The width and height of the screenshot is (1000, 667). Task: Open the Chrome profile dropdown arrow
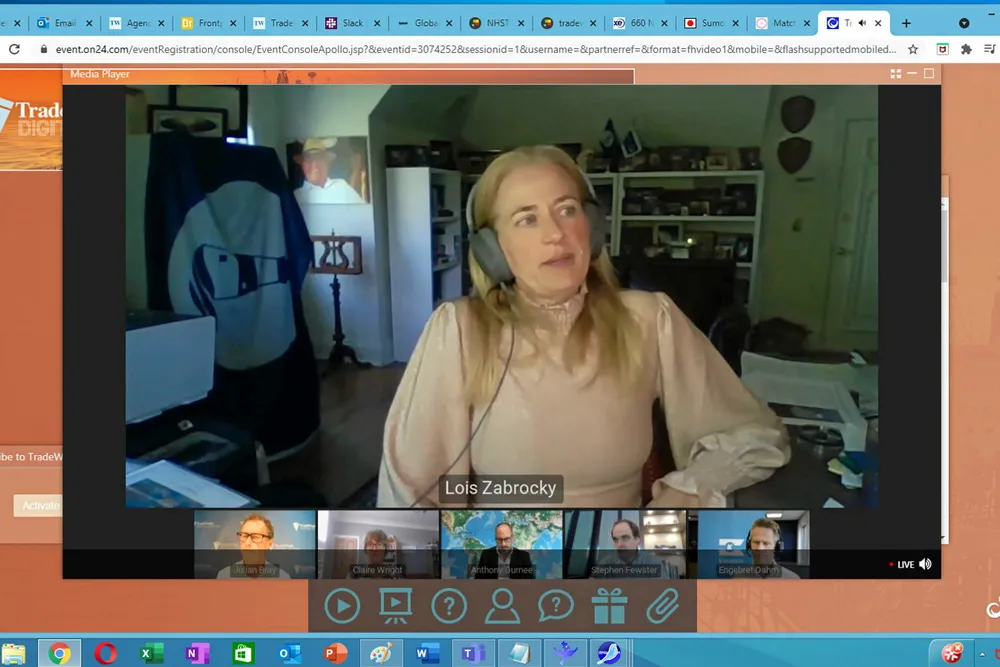pos(964,22)
